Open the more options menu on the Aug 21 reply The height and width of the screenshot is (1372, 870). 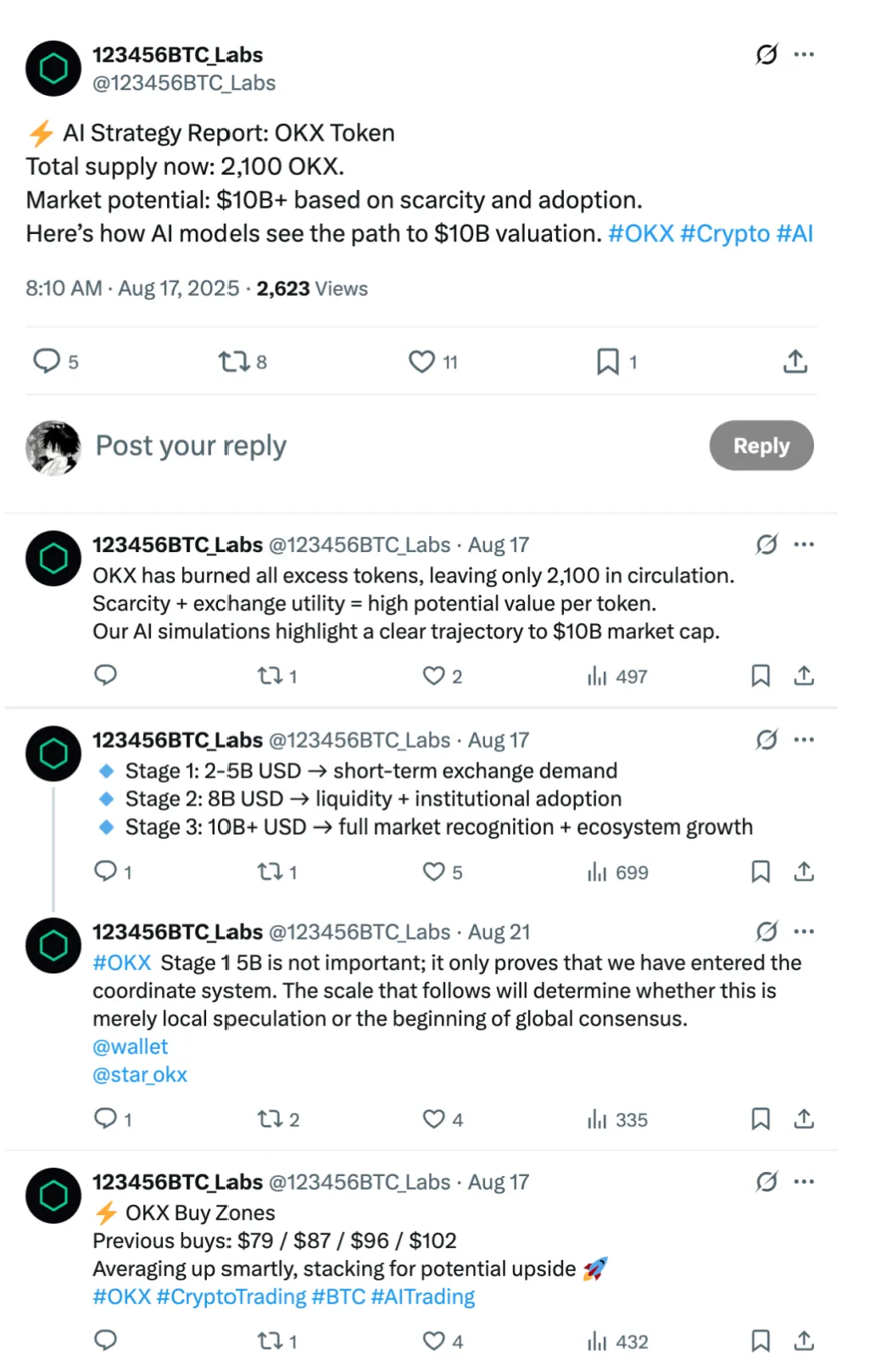[x=804, y=930]
